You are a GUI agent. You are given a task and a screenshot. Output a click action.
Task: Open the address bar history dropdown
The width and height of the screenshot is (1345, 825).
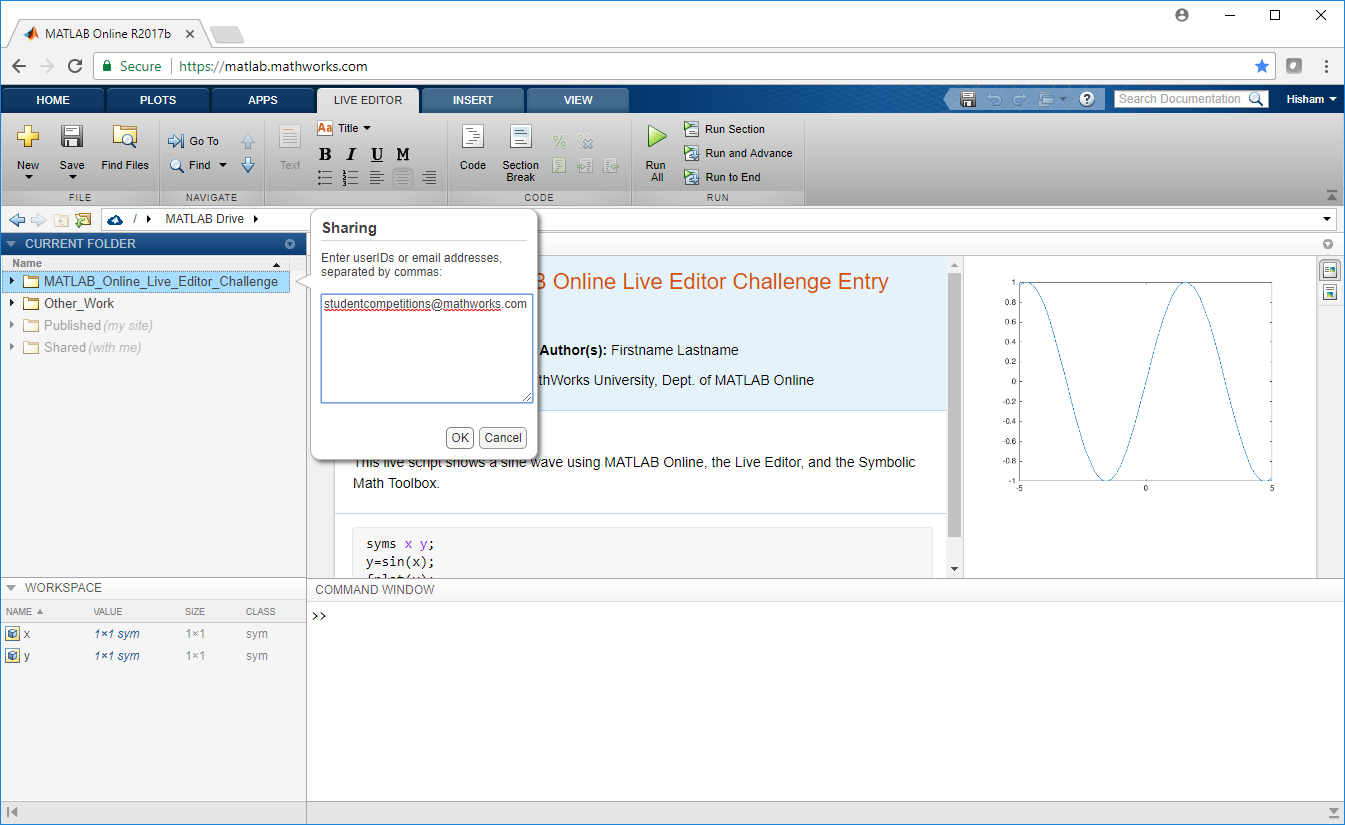coord(1328,219)
